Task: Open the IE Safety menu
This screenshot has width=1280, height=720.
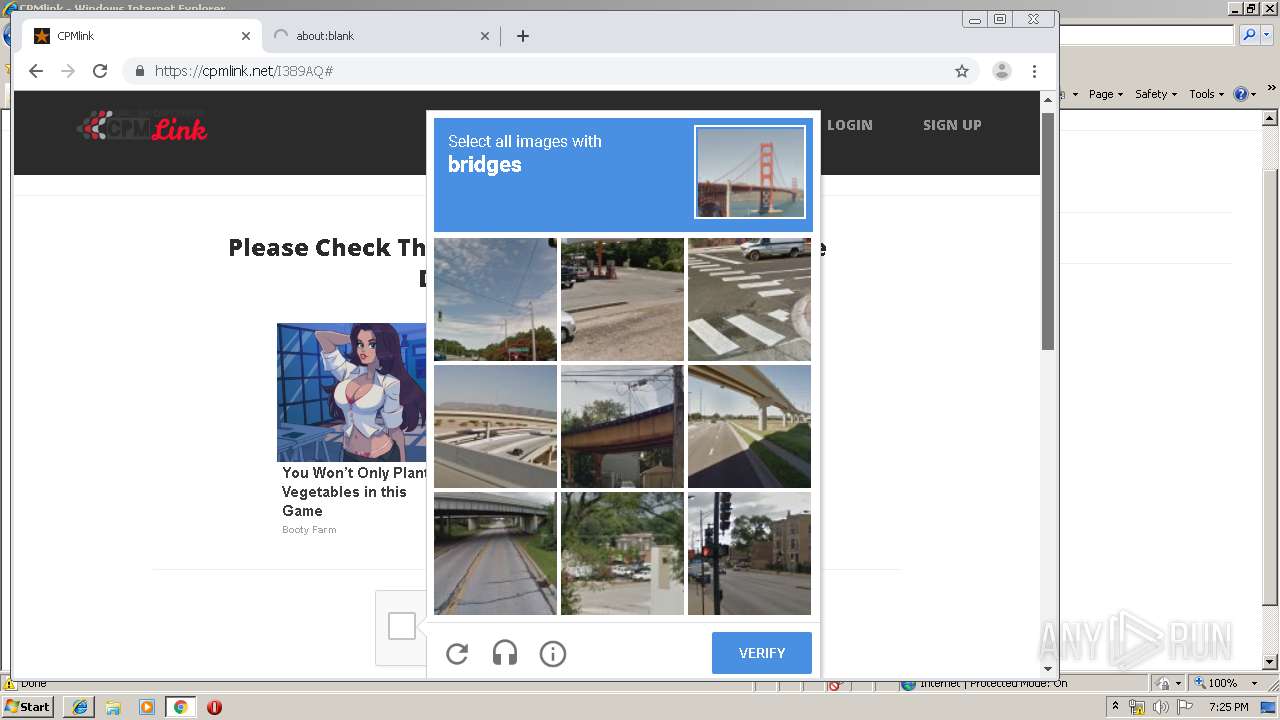Action: coord(1155,94)
